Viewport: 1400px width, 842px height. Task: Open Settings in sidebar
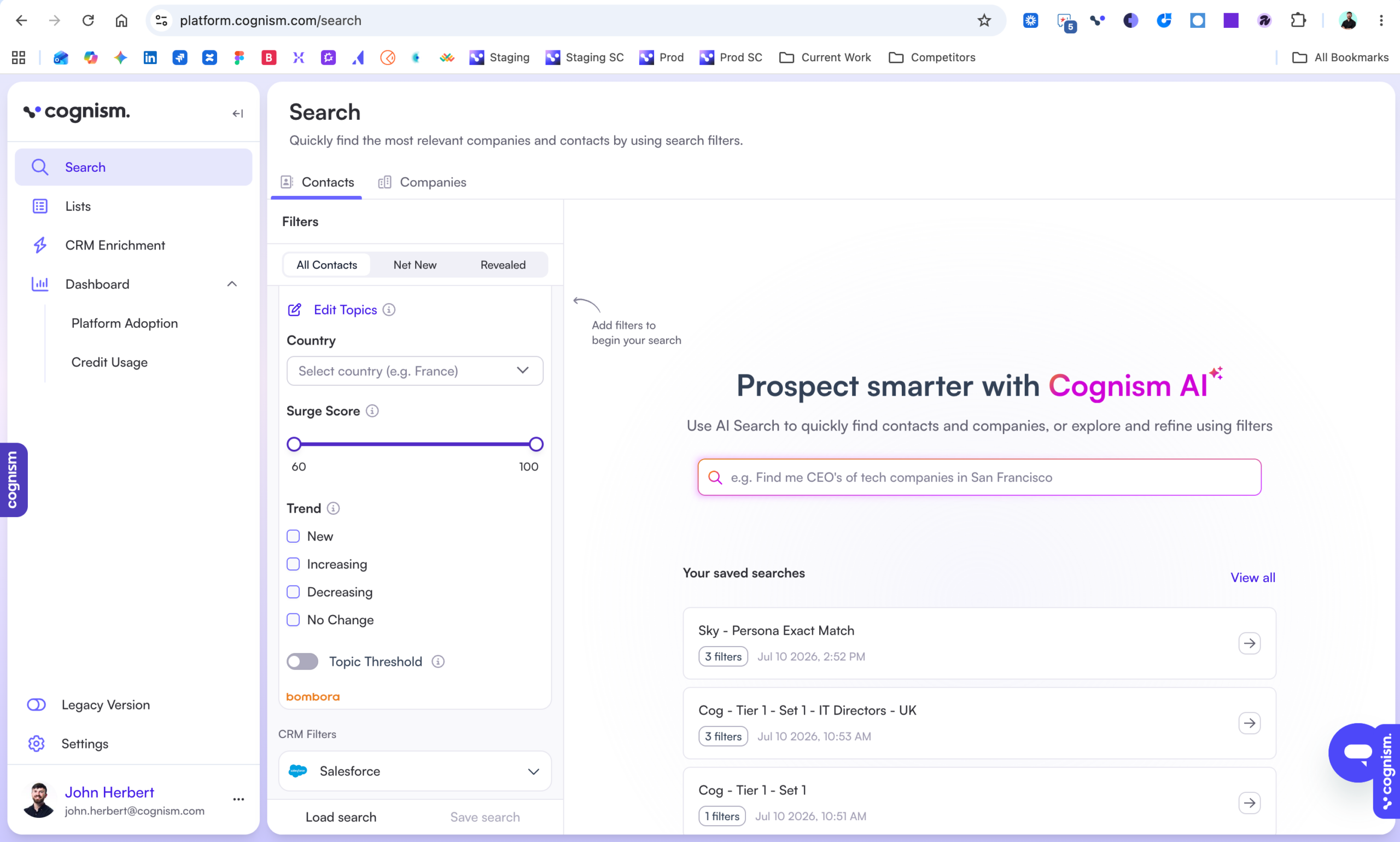tap(85, 744)
